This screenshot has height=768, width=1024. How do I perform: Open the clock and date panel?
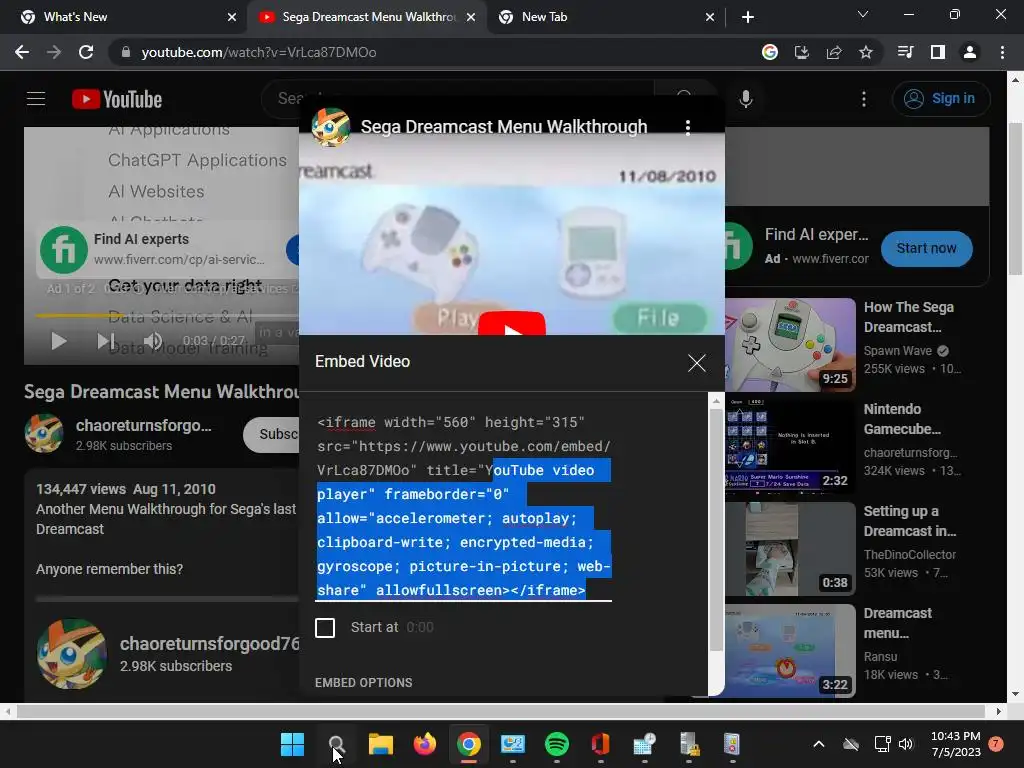[x=955, y=744]
